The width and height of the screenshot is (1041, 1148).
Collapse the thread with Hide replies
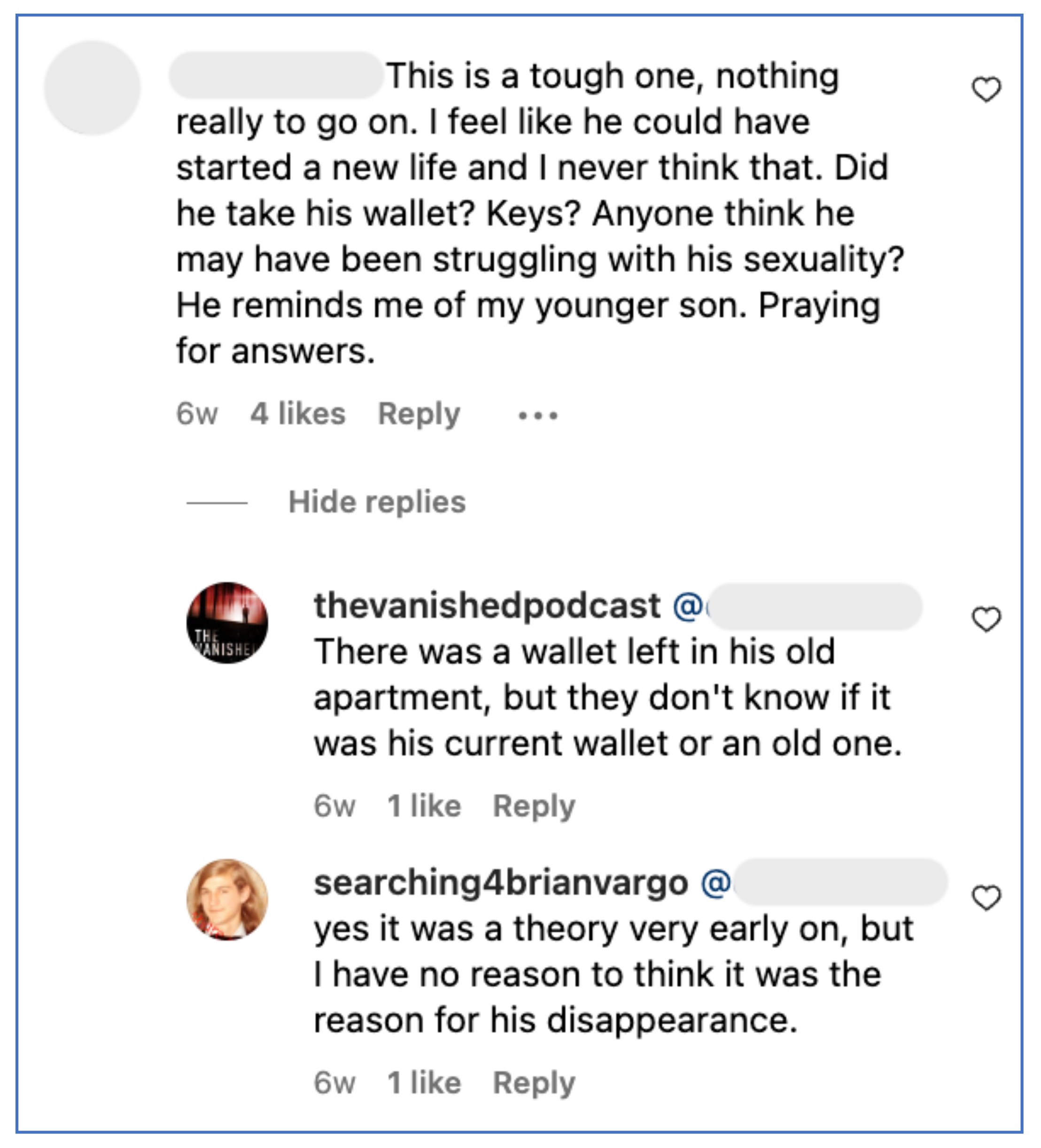tap(376, 502)
